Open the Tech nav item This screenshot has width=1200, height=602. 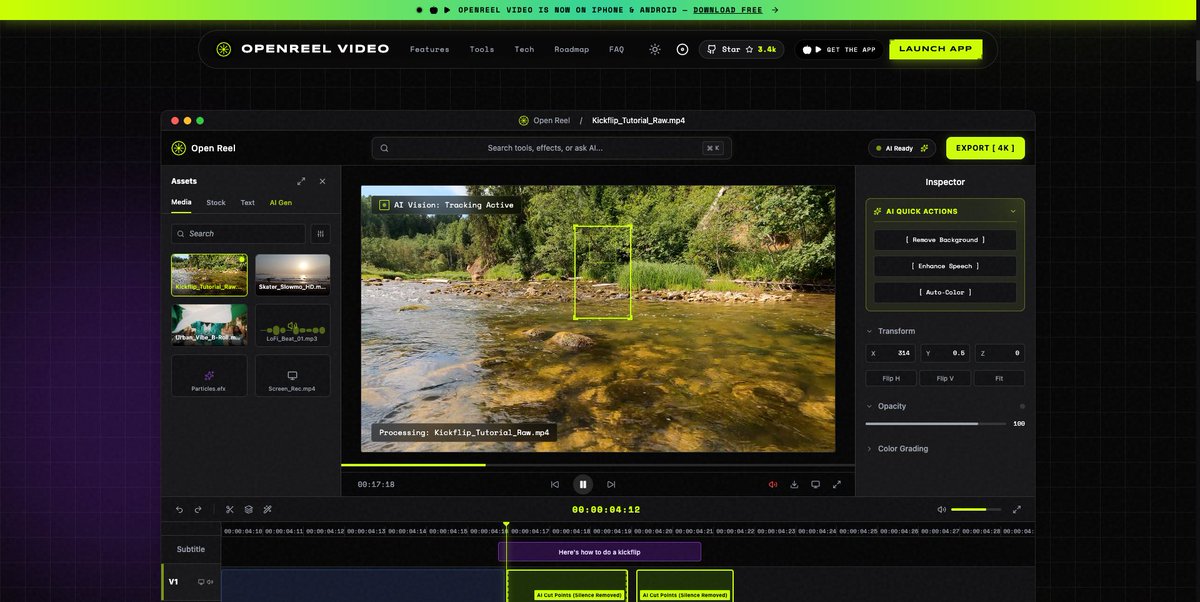pyautogui.click(x=524, y=49)
